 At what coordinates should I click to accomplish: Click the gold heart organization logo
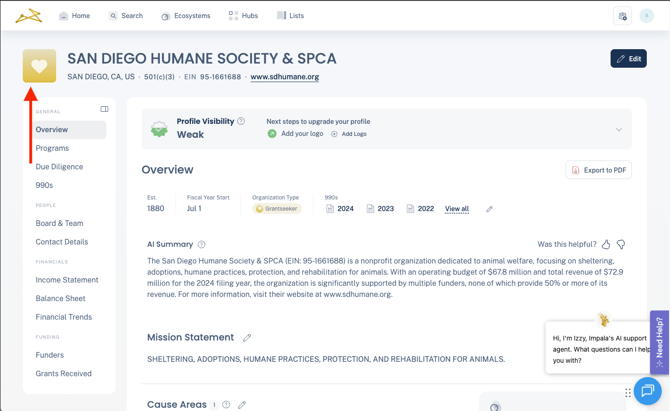pyautogui.click(x=40, y=66)
